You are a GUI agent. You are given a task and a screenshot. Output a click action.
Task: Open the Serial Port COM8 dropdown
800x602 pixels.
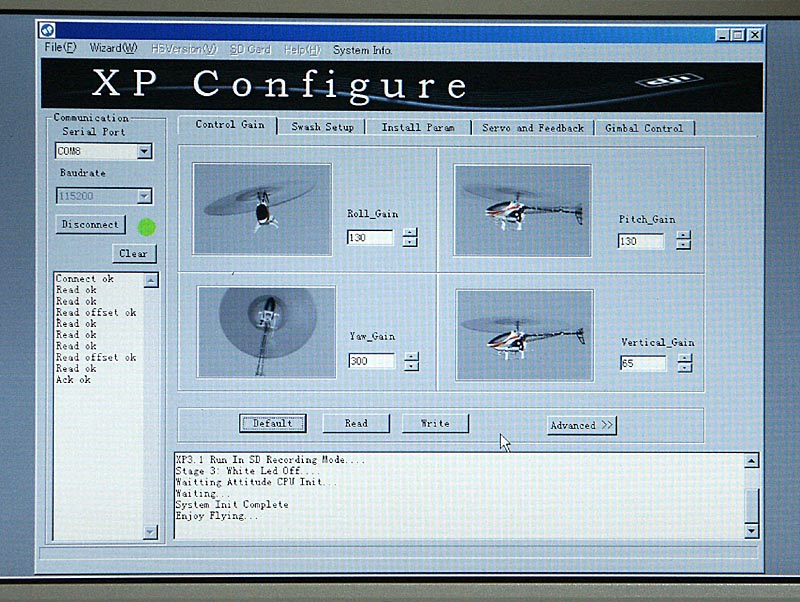click(x=144, y=152)
